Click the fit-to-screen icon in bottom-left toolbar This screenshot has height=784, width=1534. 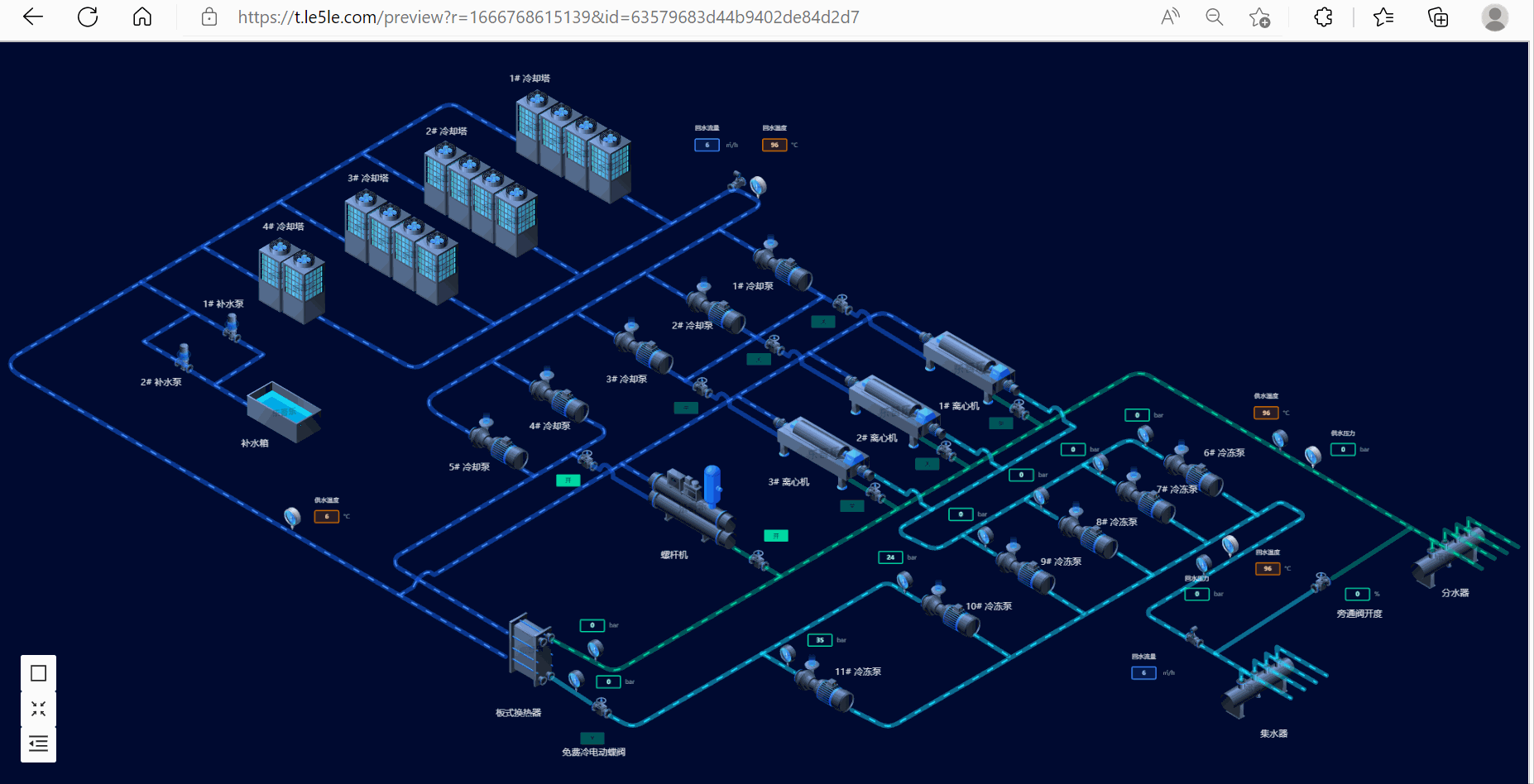click(x=38, y=708)
